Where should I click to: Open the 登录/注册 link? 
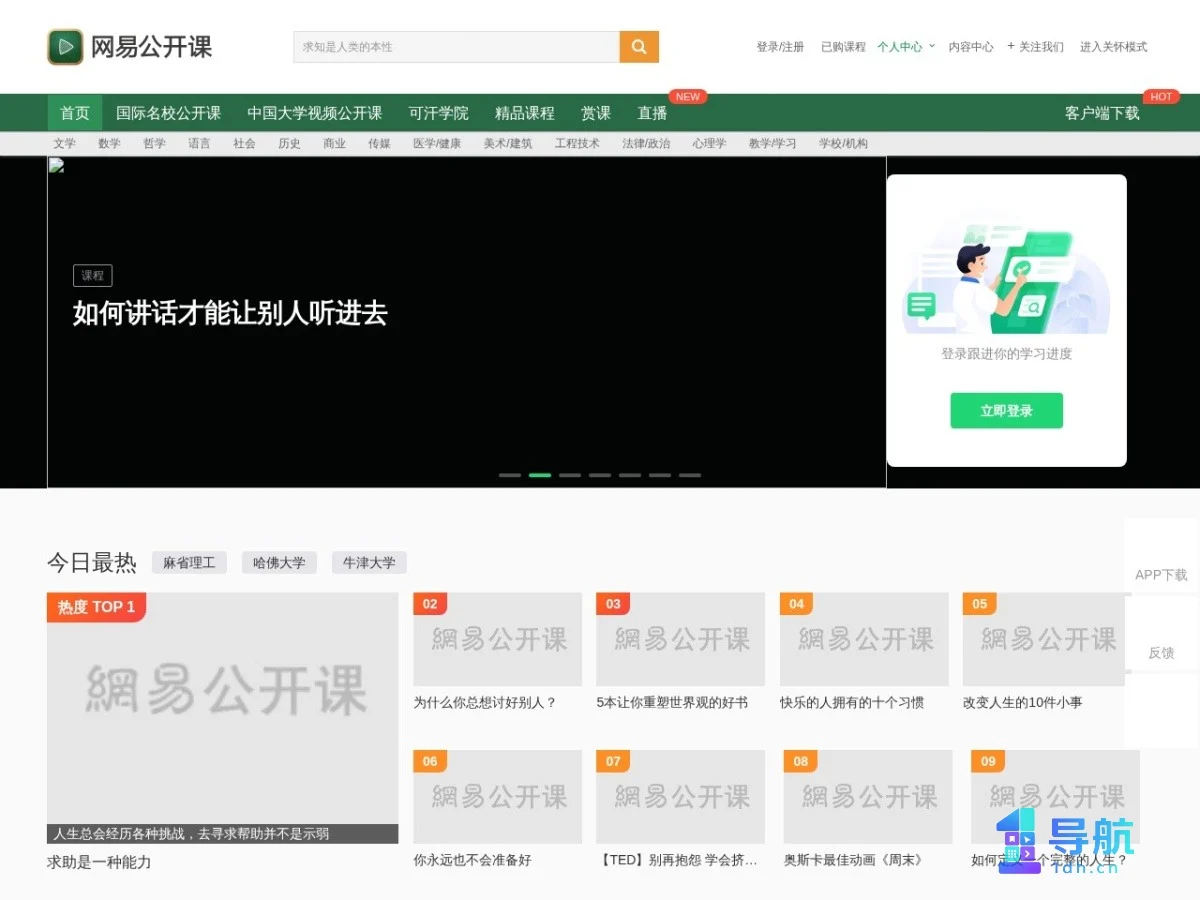[780, 47]
